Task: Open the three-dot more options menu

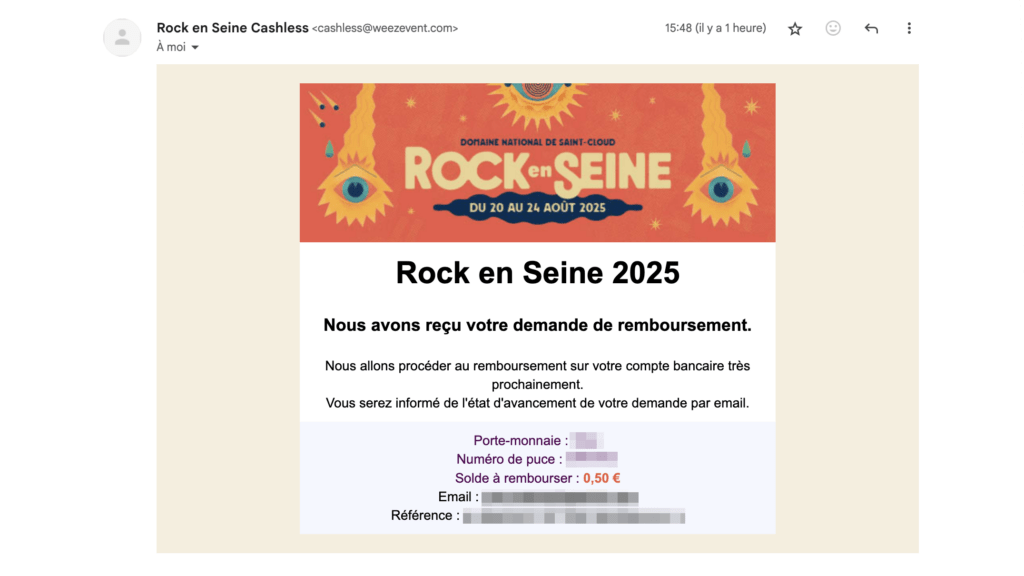Action: coord(908,28)
